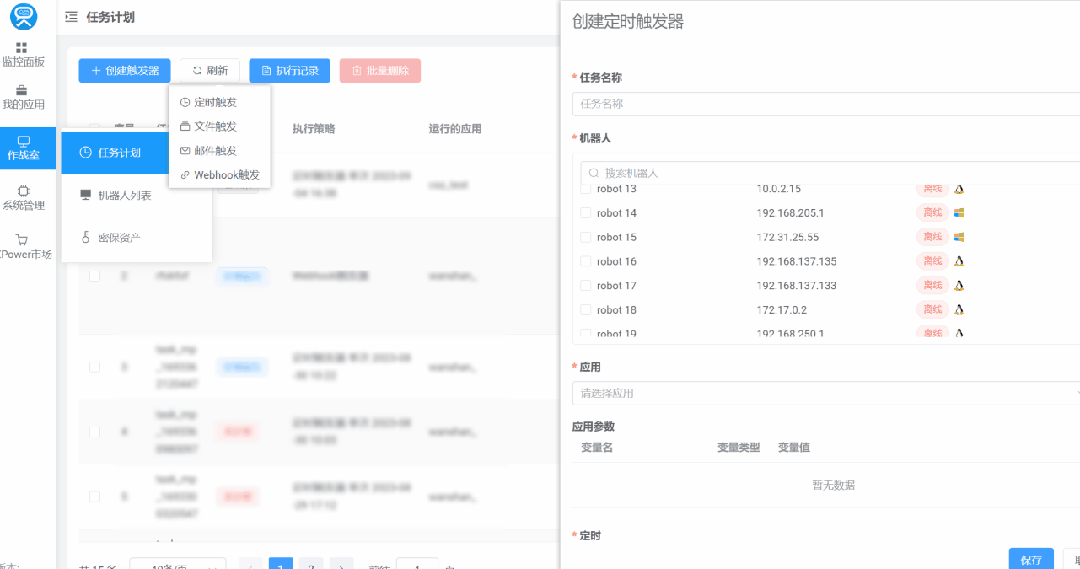Refresh the task list with 刷新
Screen dimensions: 1080x569
pos(210,70)
